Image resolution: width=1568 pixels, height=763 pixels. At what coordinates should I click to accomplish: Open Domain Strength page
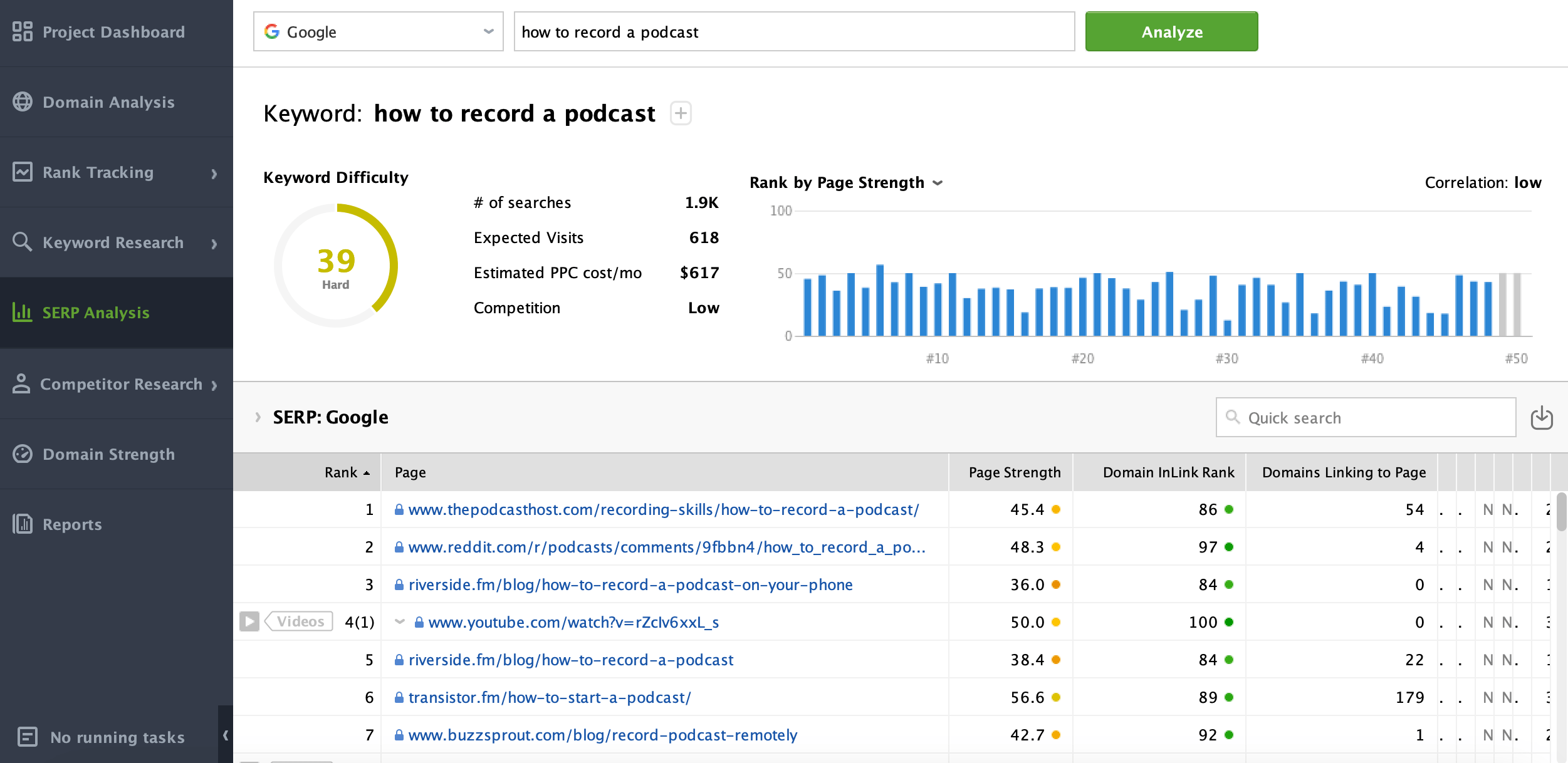click(x=117, y=454)
